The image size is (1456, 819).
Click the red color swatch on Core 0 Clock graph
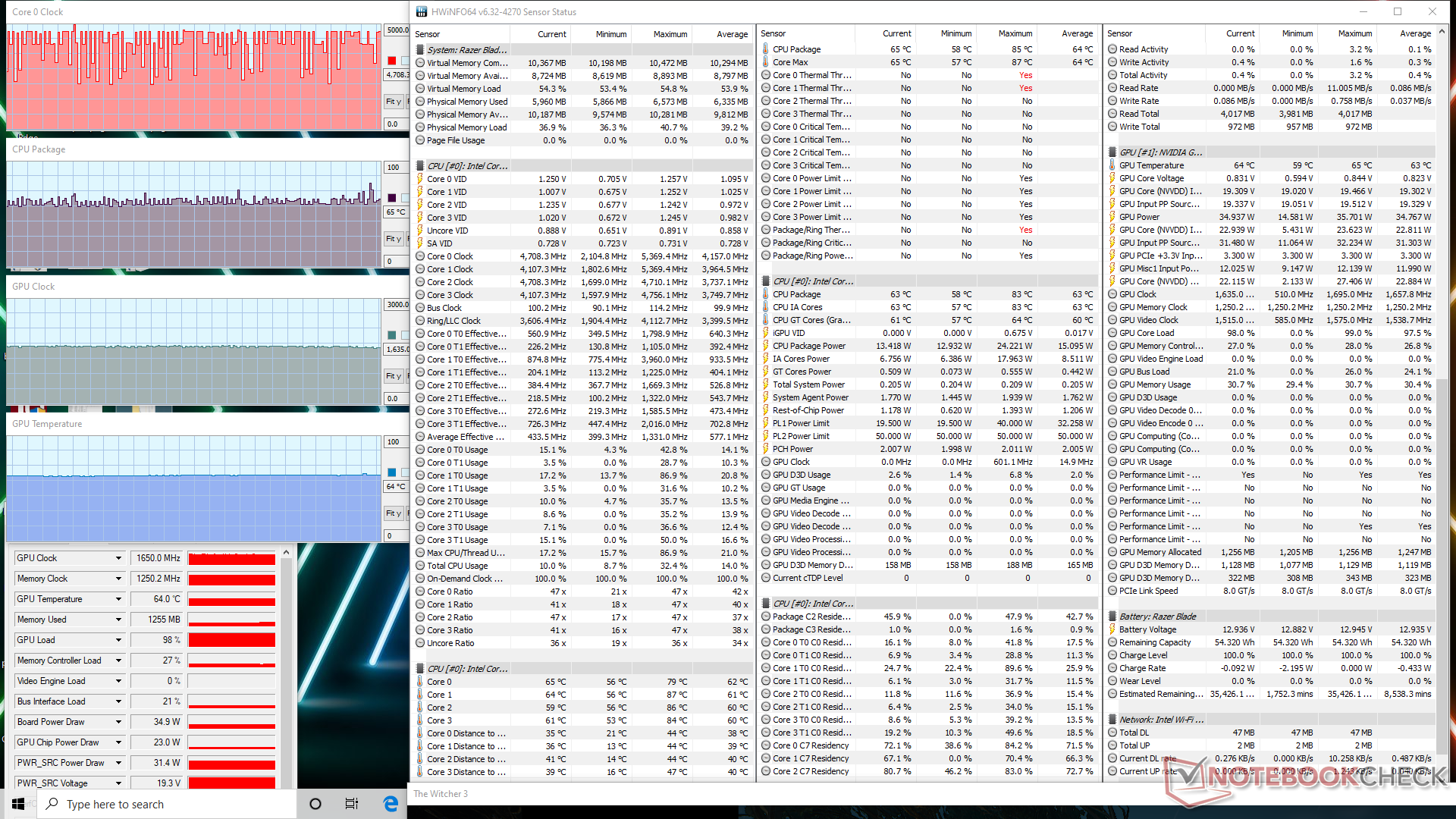click(x=392, y=61)
